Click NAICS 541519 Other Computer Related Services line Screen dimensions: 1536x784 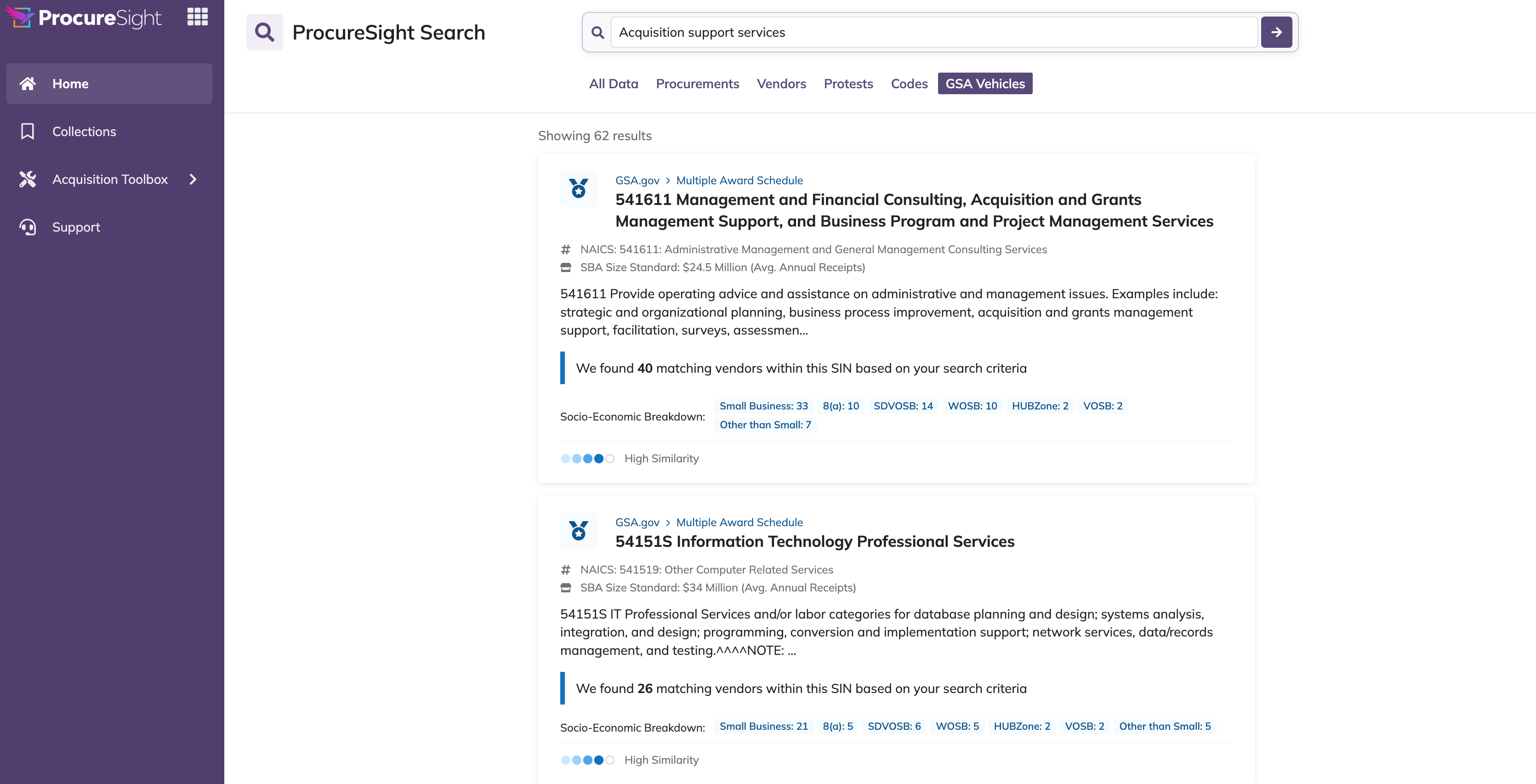tap(706, 570)
